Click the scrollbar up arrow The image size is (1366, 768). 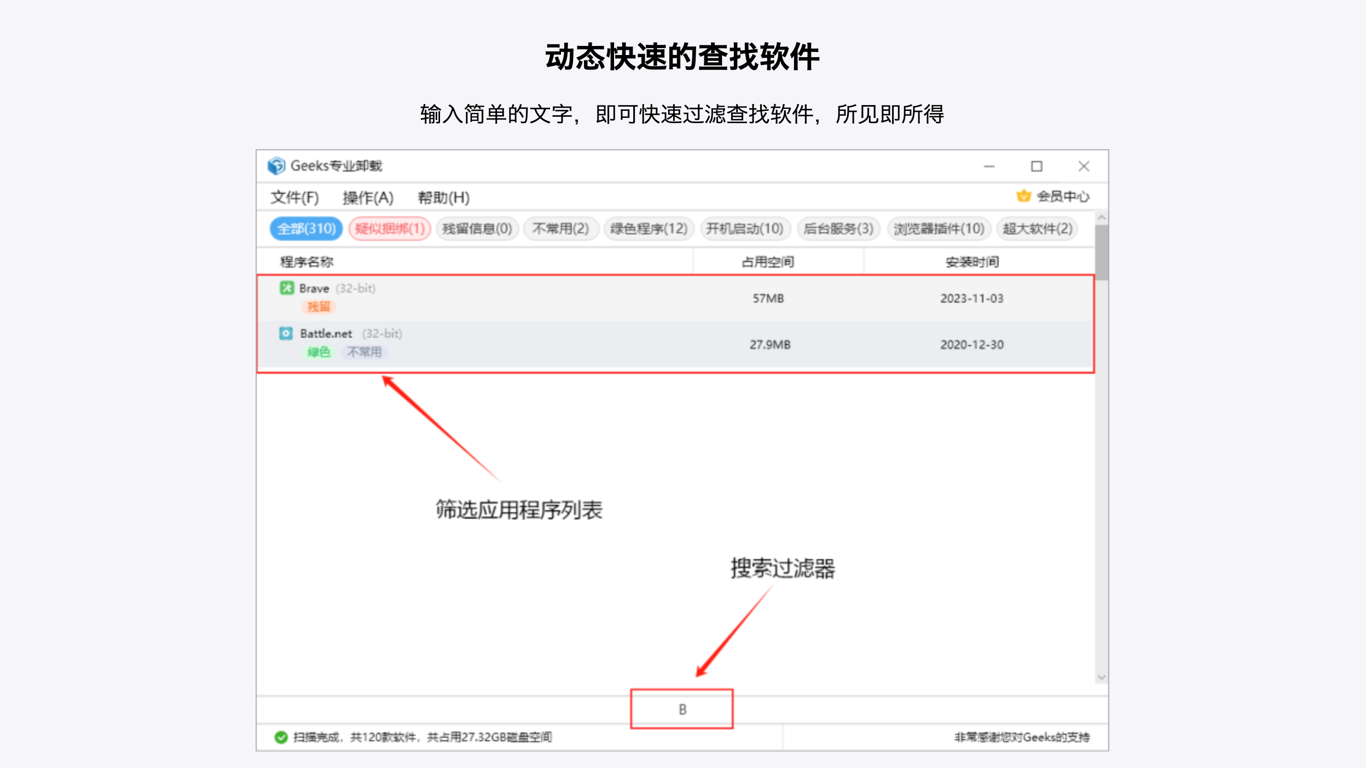click(x=1101, y=218)
